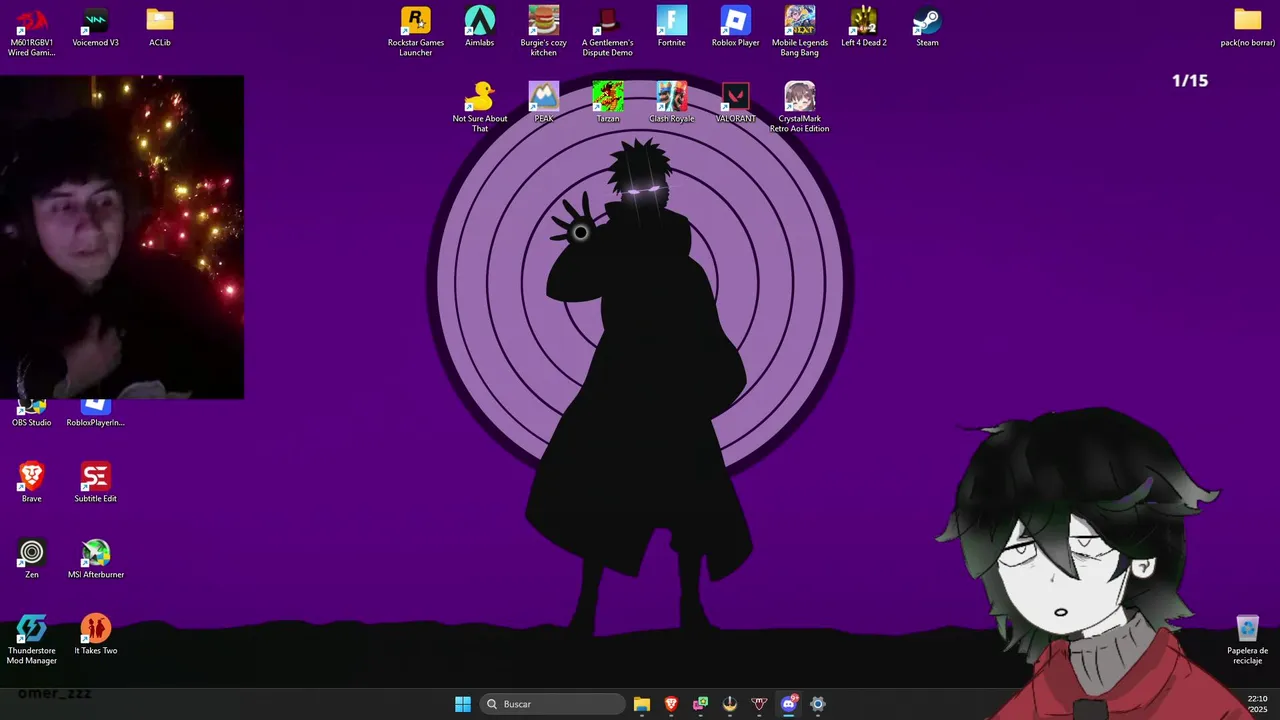This screenshot has width=1280, height=720.
Task: Launch CrystalMark Retro Aoi Edition
Action: click(x=800, y=107)
